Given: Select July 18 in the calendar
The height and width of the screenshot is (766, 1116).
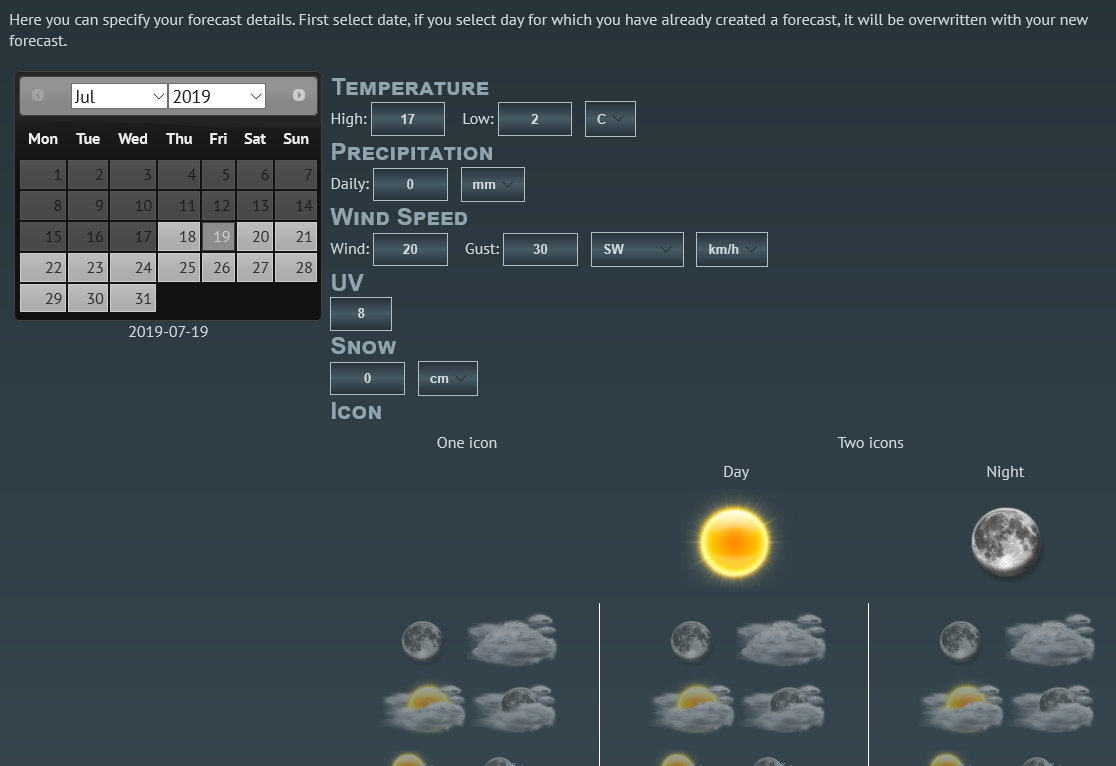Looking at the screenshot, I should (x=179, y=236).
